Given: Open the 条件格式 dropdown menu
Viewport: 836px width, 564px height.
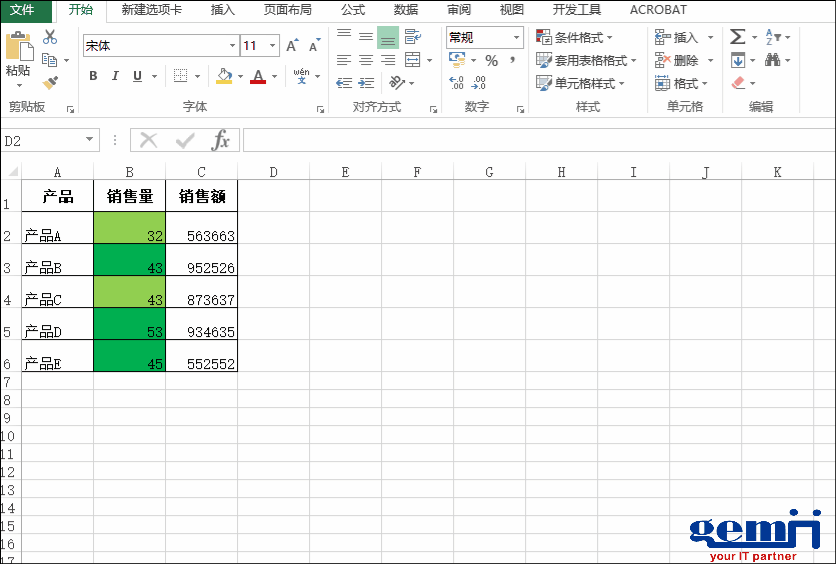Looking at the screenshot, I should (585, 38).
